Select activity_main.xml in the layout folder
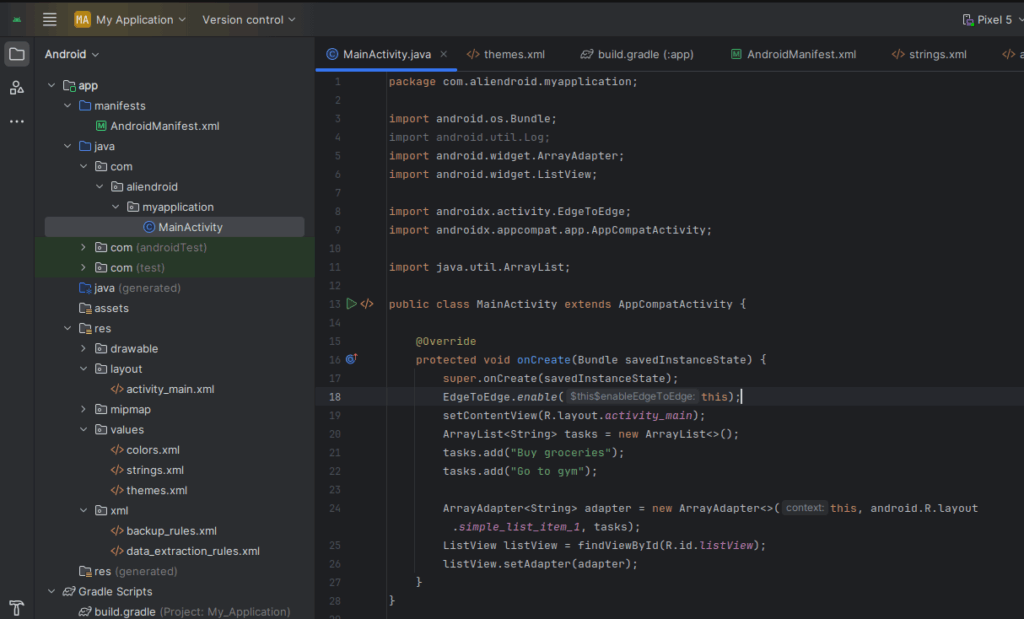The image size is (1024, 619). point(163,389)
